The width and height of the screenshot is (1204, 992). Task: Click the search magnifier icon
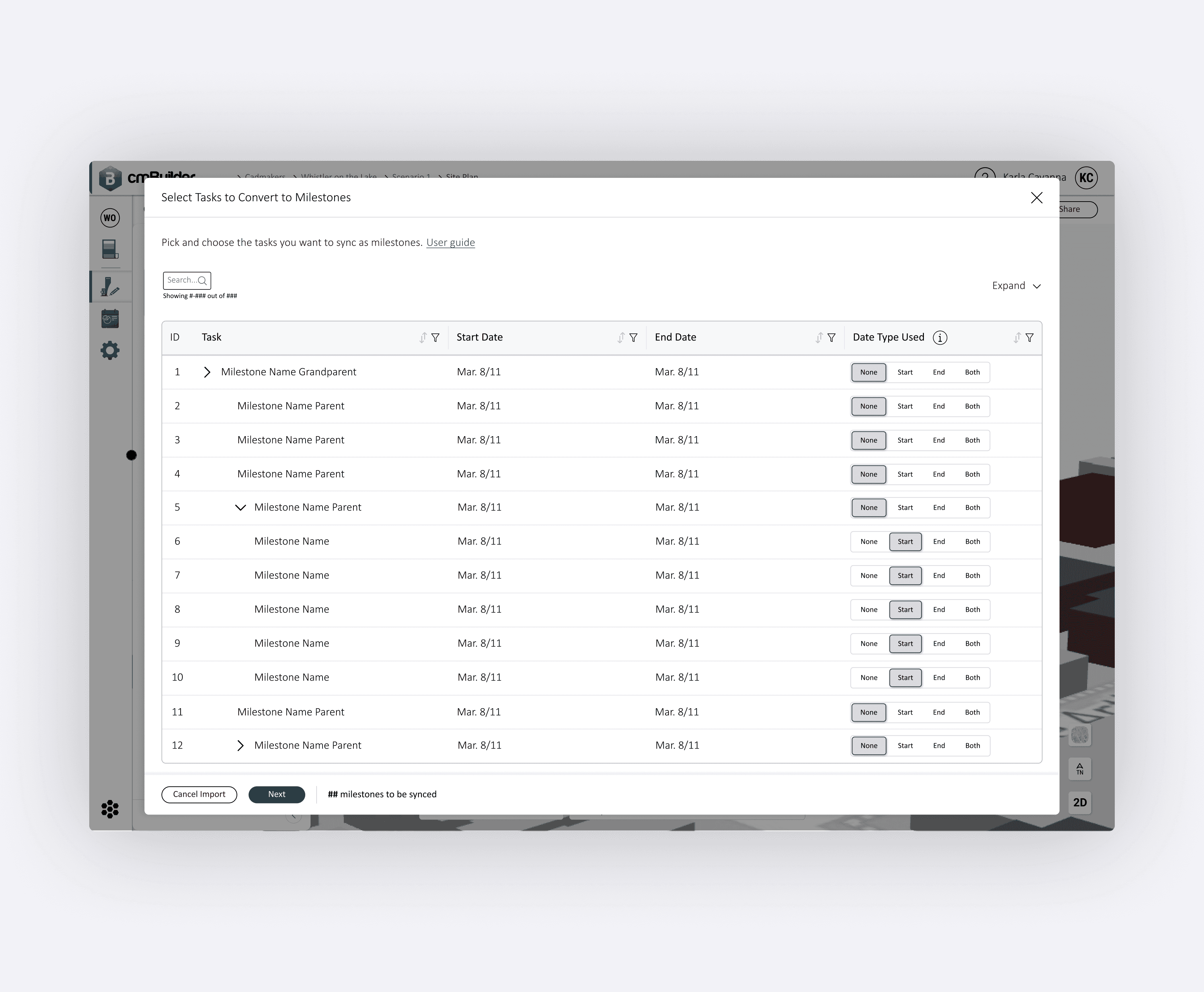pos(202,281)
